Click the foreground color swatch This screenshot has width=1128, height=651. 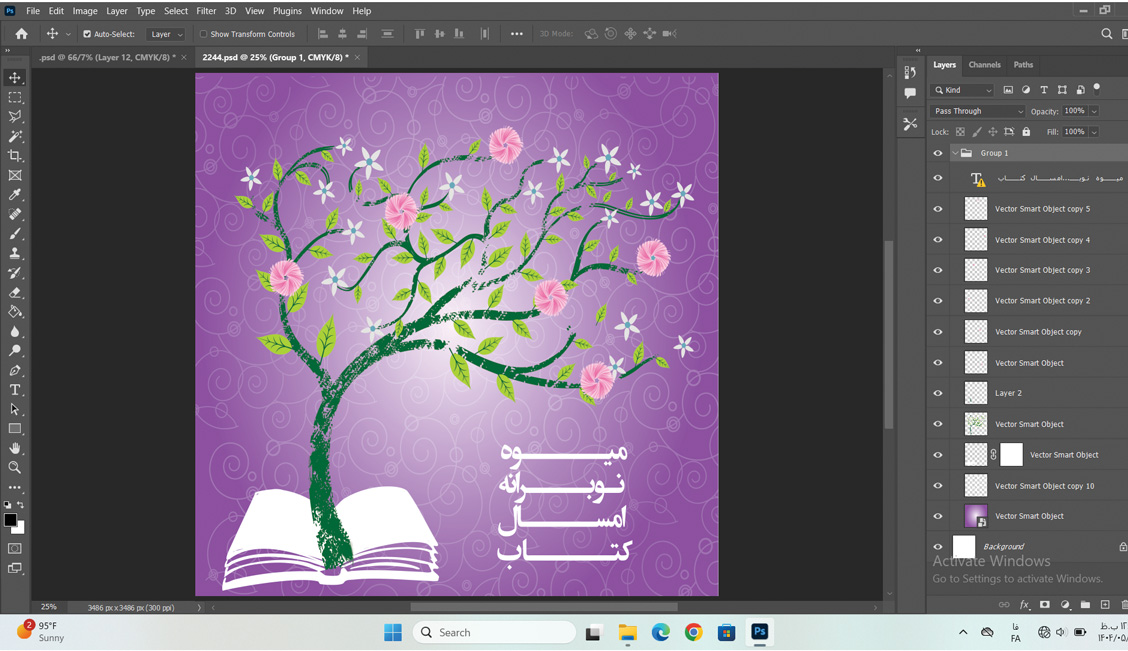(10, 520)
